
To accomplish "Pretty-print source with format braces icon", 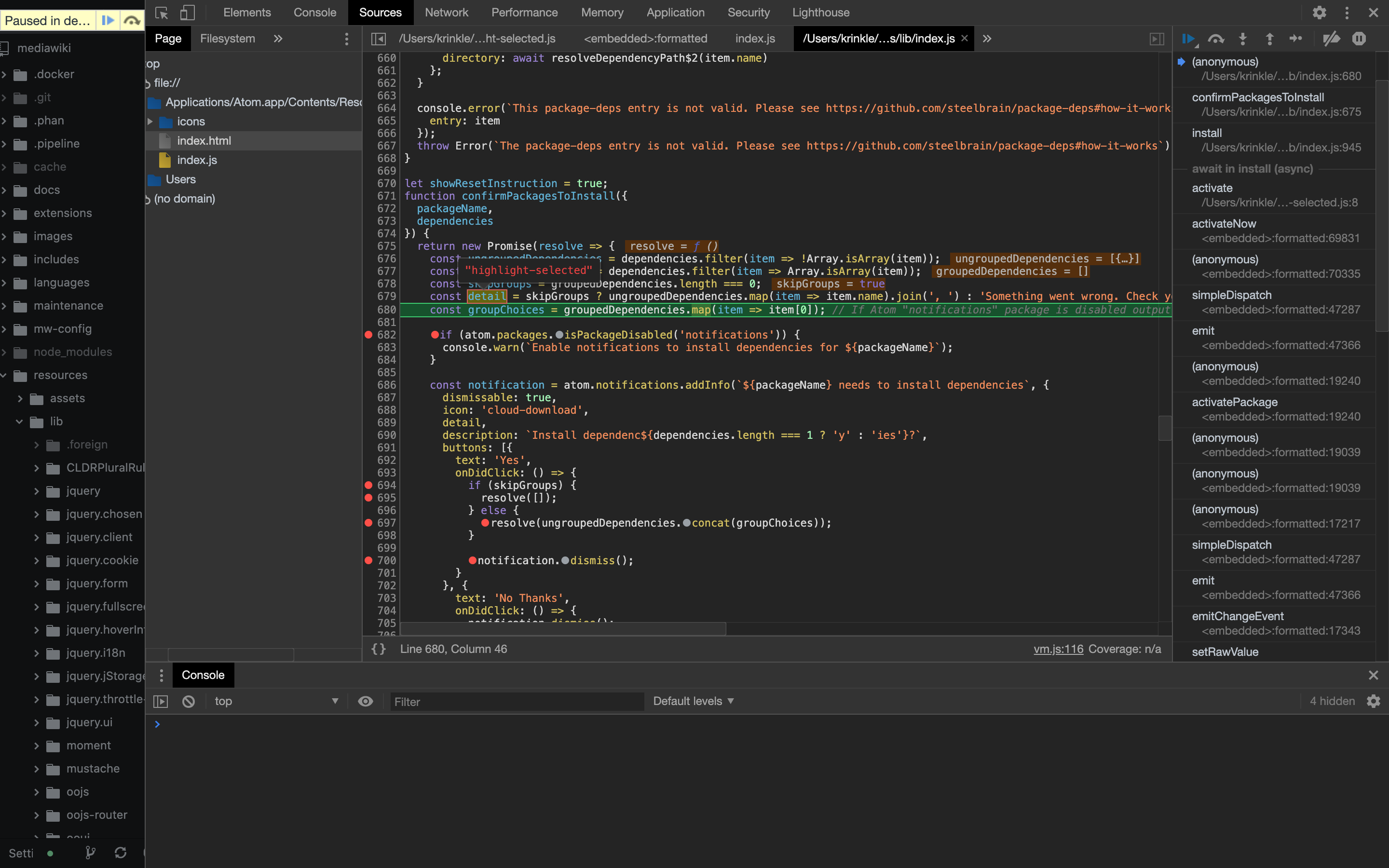I will [x=379, y=649].
